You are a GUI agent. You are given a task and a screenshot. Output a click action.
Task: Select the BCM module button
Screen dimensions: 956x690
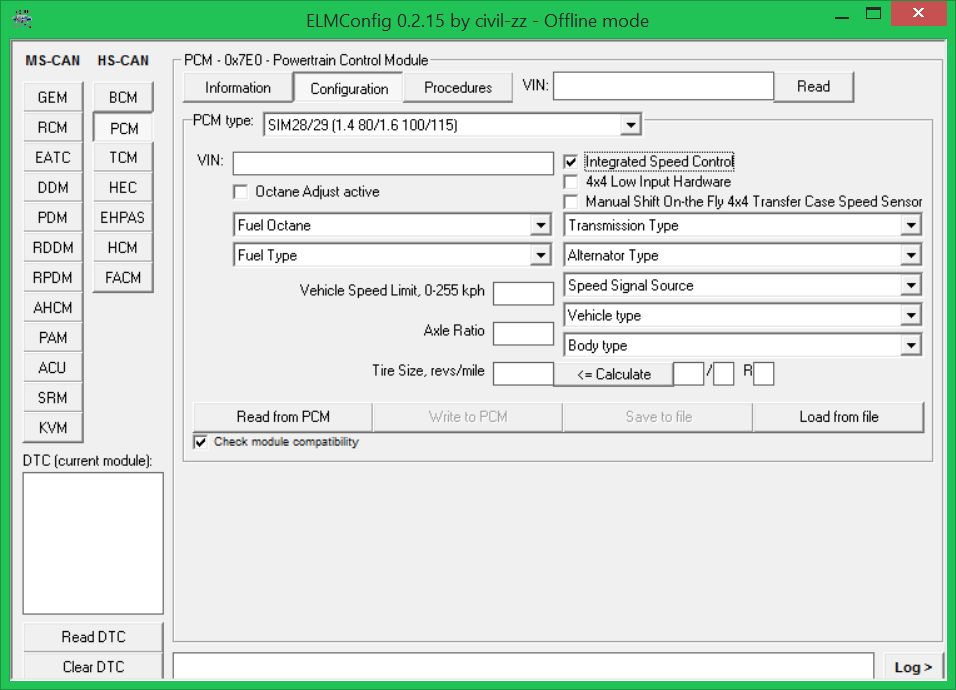[123, 98]
